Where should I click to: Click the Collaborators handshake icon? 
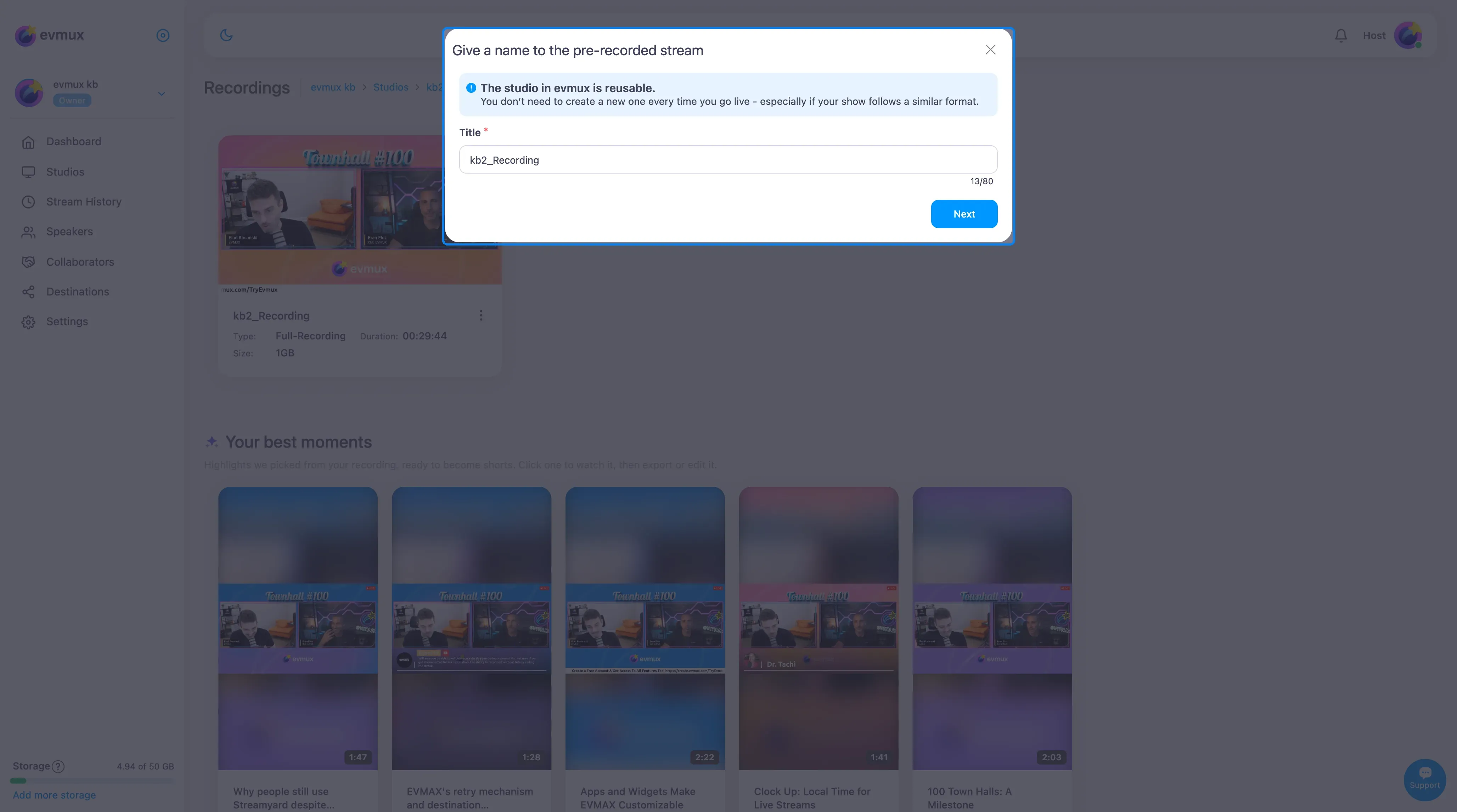point(28,262)
